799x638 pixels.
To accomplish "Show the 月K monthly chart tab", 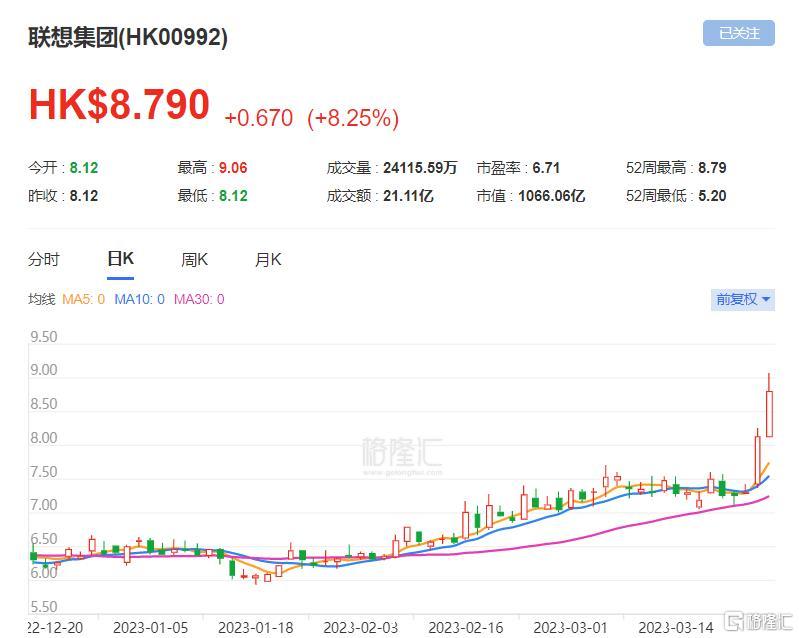I will tap(268, 260).
